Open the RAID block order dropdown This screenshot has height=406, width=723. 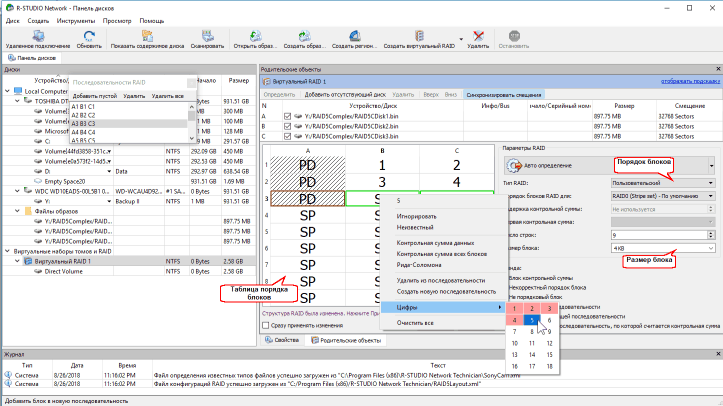664,196
